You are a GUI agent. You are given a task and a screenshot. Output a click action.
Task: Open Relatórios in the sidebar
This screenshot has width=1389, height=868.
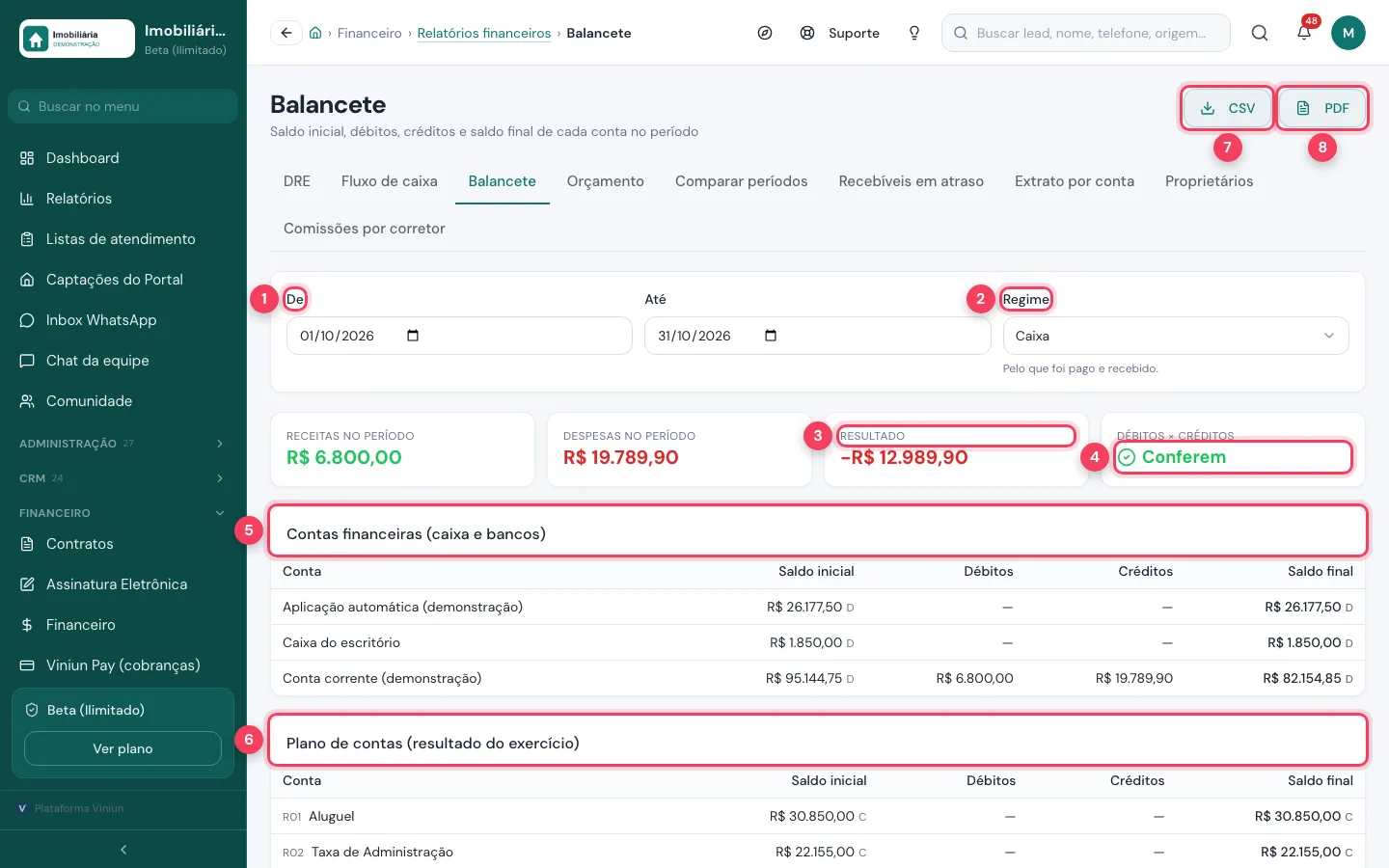[x=123, y=199]
